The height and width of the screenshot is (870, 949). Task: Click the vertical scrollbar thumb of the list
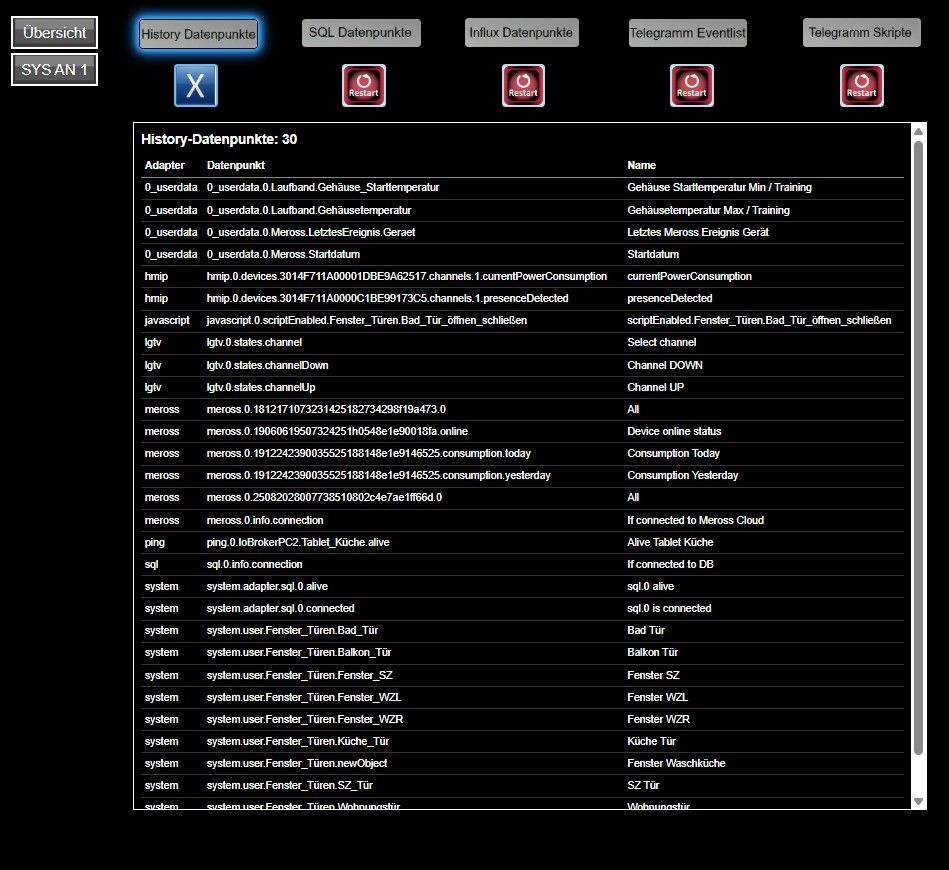click(918, 448)
